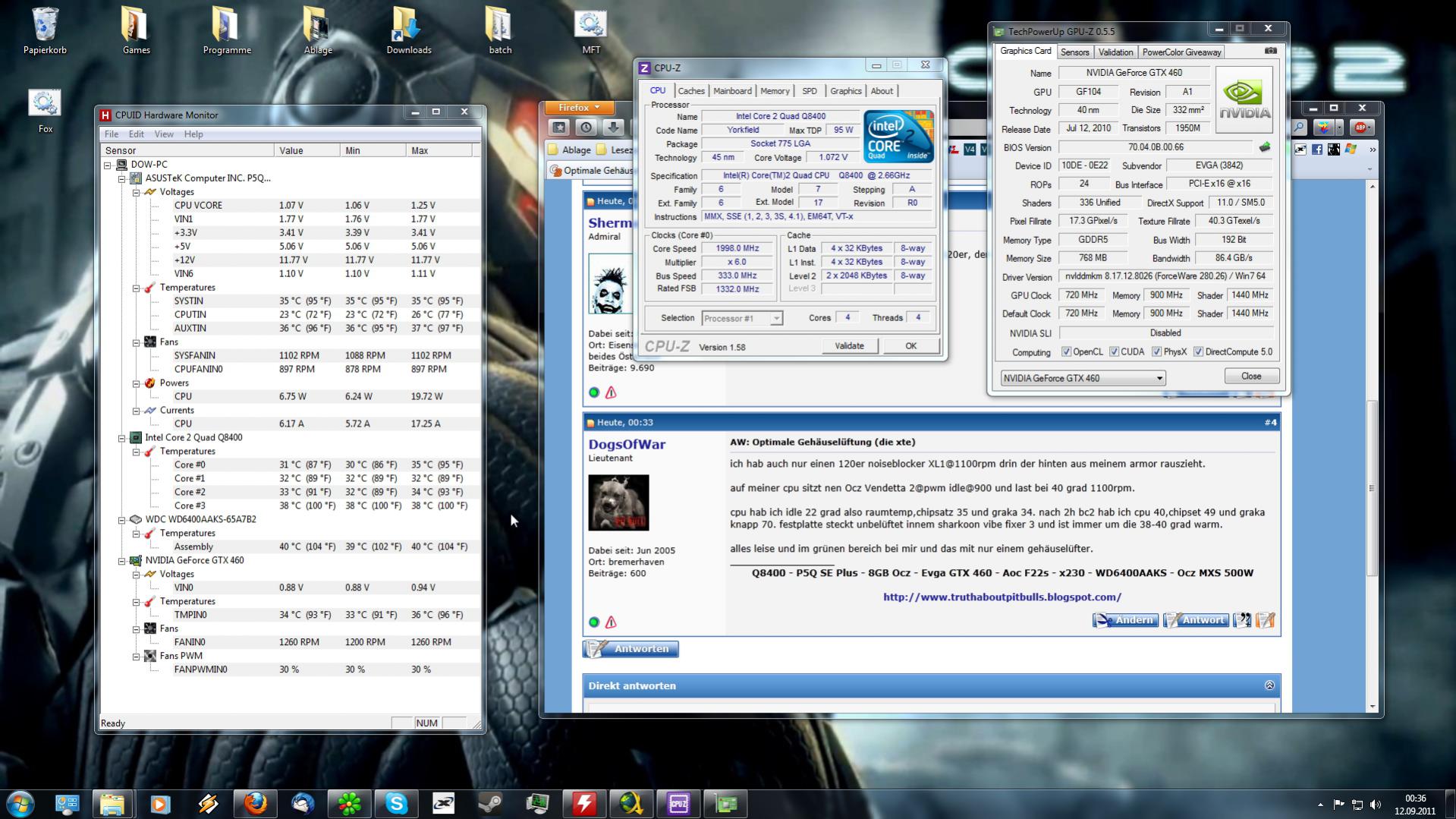Click the Ändern edit button on post #4
This screenshot has height=819, width=1456.
click(1125, 620)
